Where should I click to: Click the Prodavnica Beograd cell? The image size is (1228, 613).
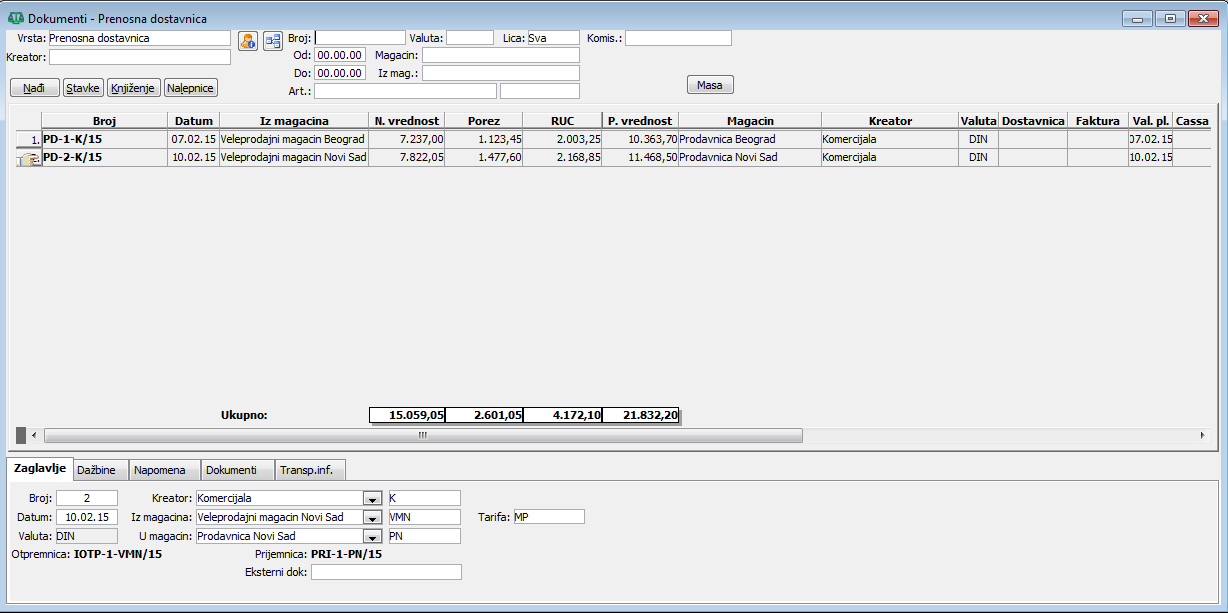pyautogui.click(x=750, y=139)
